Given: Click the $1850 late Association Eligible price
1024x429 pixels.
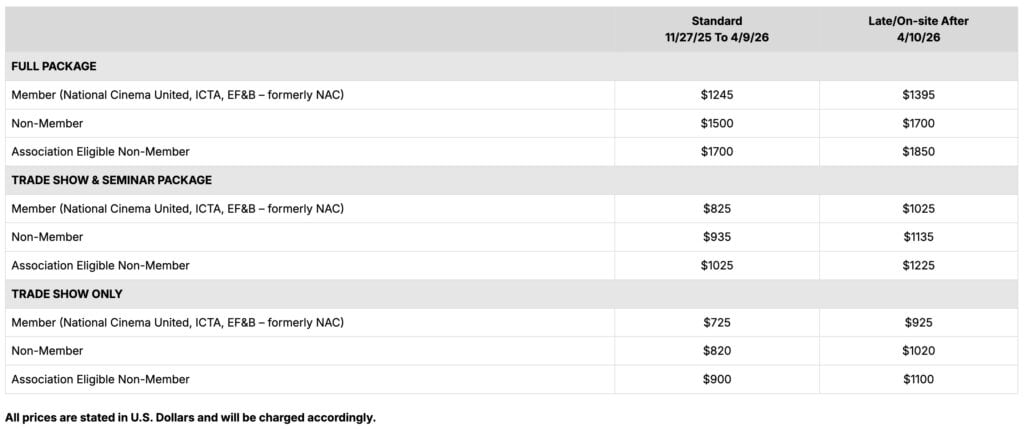Looking at the screenshot, I should [x=918, y=152].
